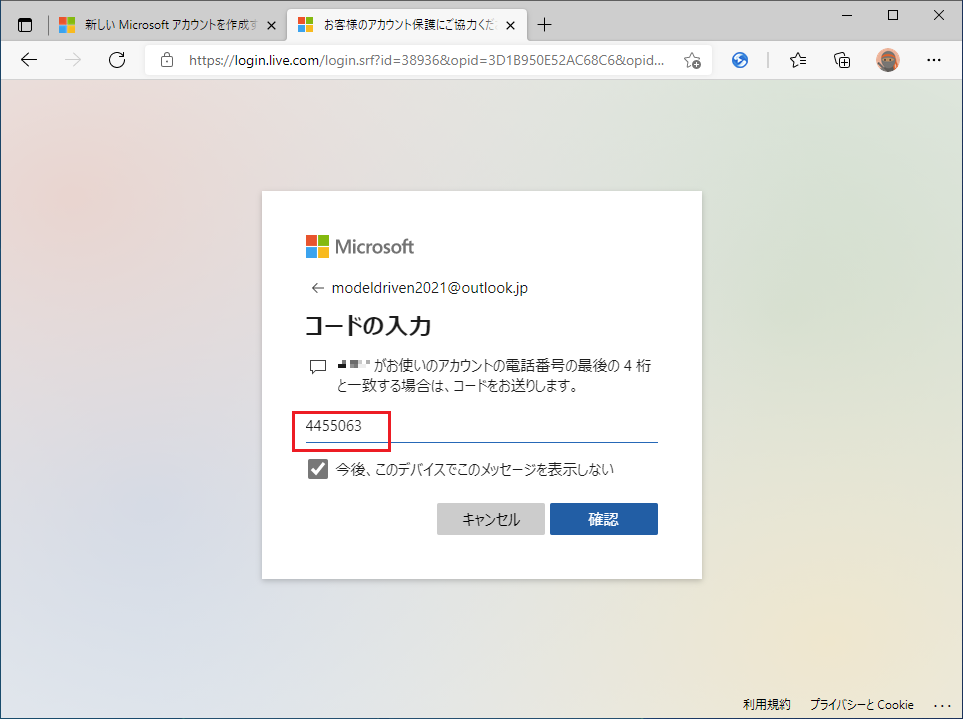Minimize the Edge browser window

tap(847, 15)
